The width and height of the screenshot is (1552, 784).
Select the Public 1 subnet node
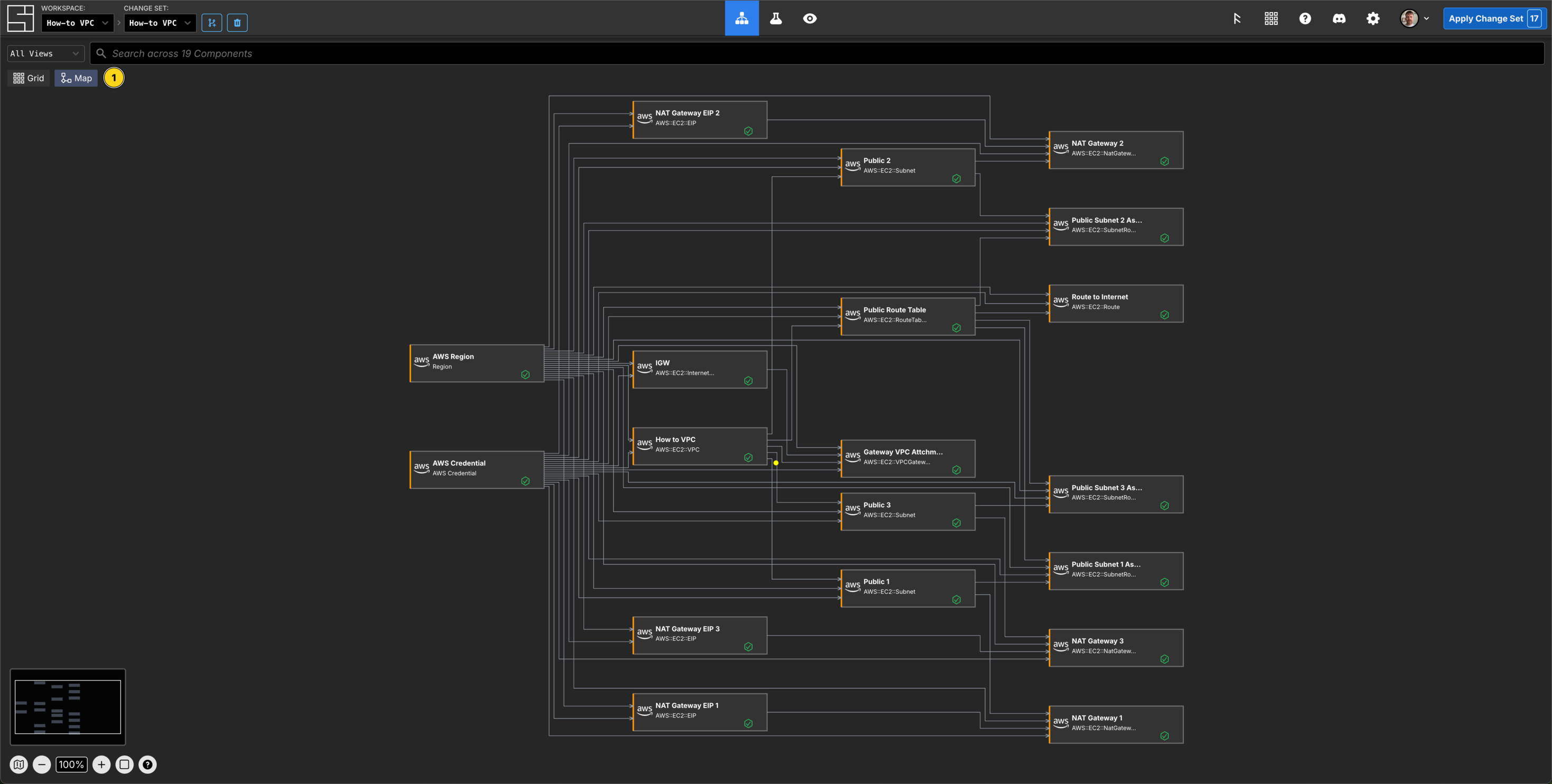pyautogui.click(x=908, y=588)
